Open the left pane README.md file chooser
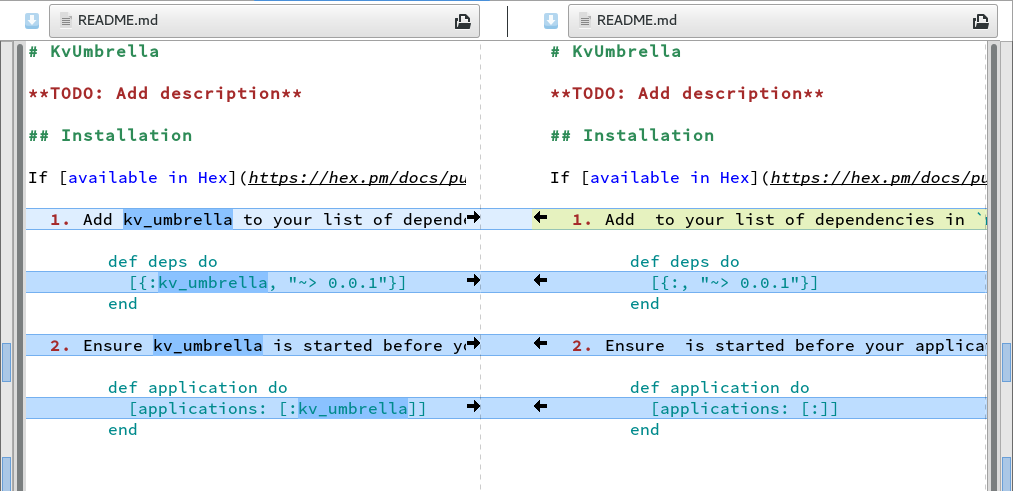 264,21
